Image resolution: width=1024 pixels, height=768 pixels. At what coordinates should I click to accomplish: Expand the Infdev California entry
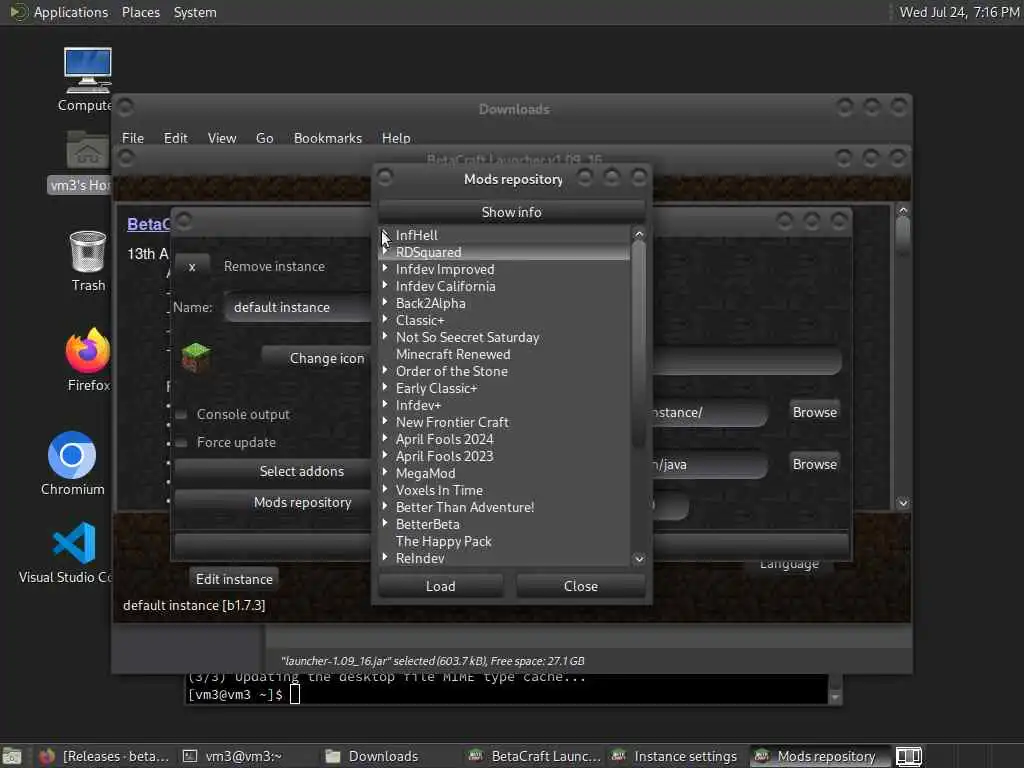coord(385,285)
